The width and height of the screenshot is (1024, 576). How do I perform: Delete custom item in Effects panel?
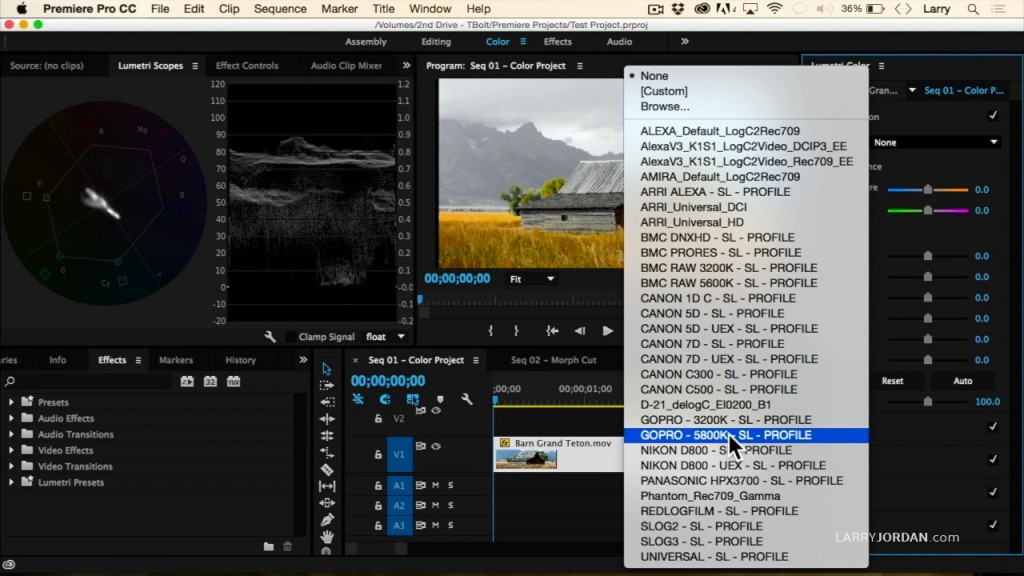click(287, 546)
